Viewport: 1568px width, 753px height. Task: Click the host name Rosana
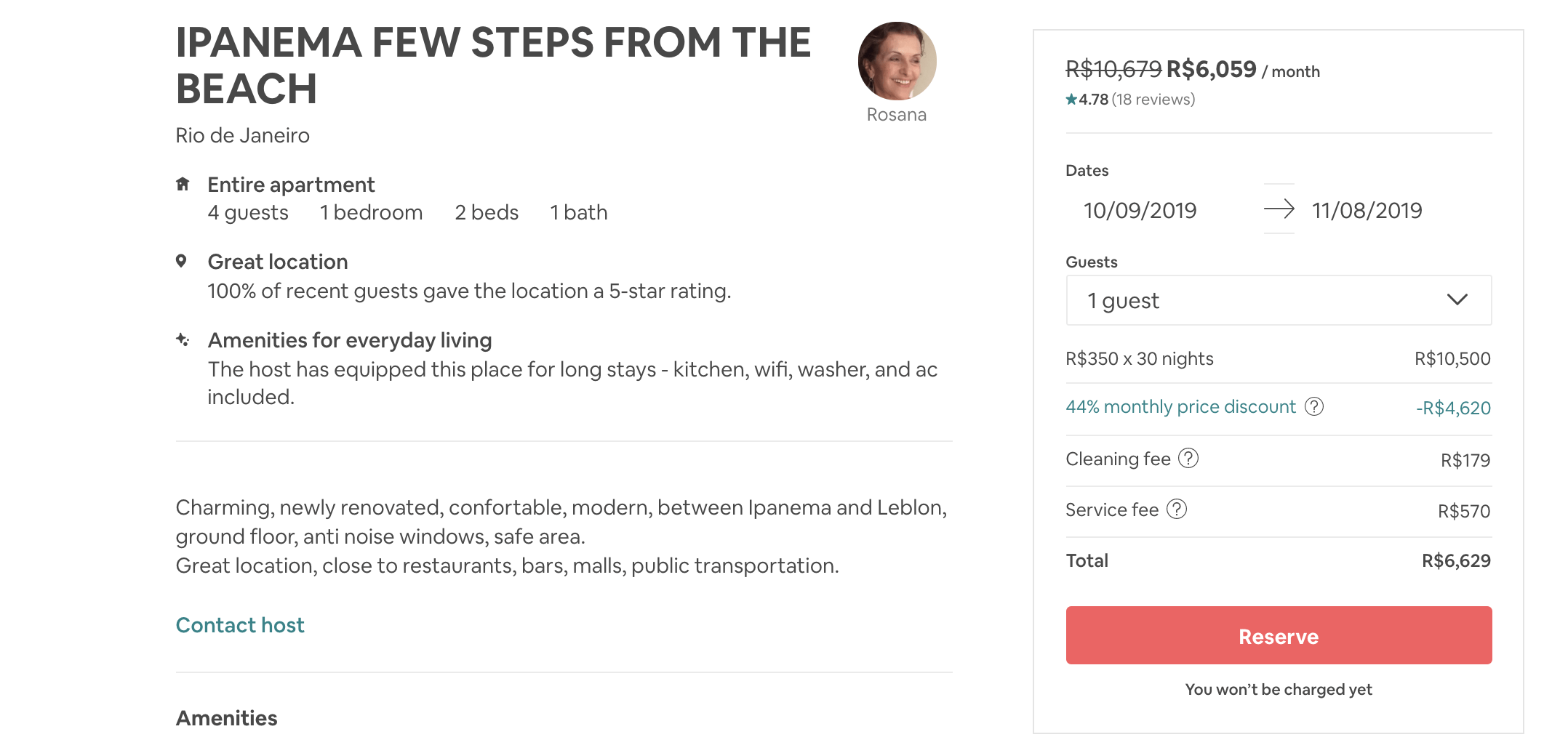click(897, 115)
